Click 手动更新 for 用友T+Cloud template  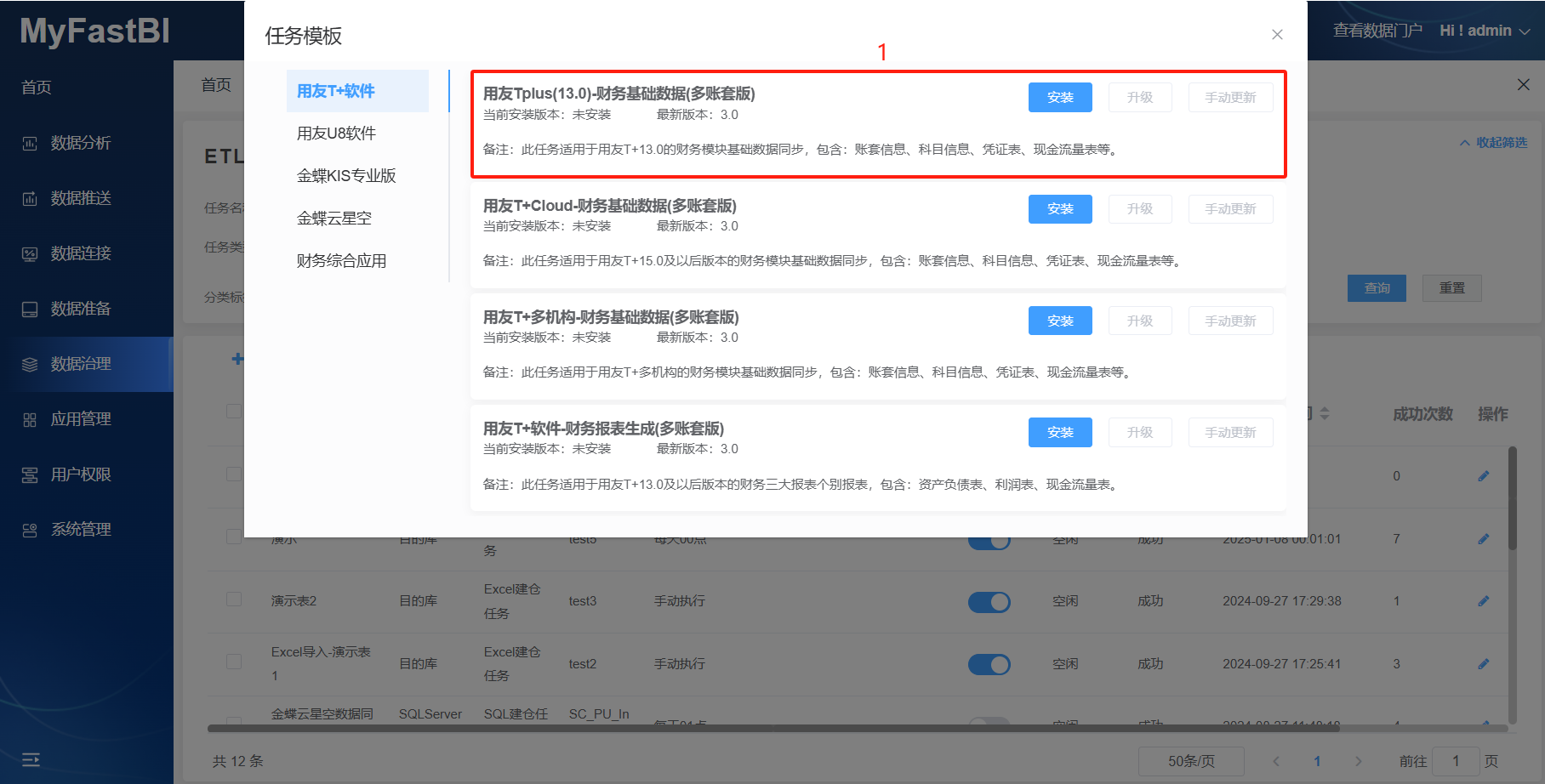1230,209
